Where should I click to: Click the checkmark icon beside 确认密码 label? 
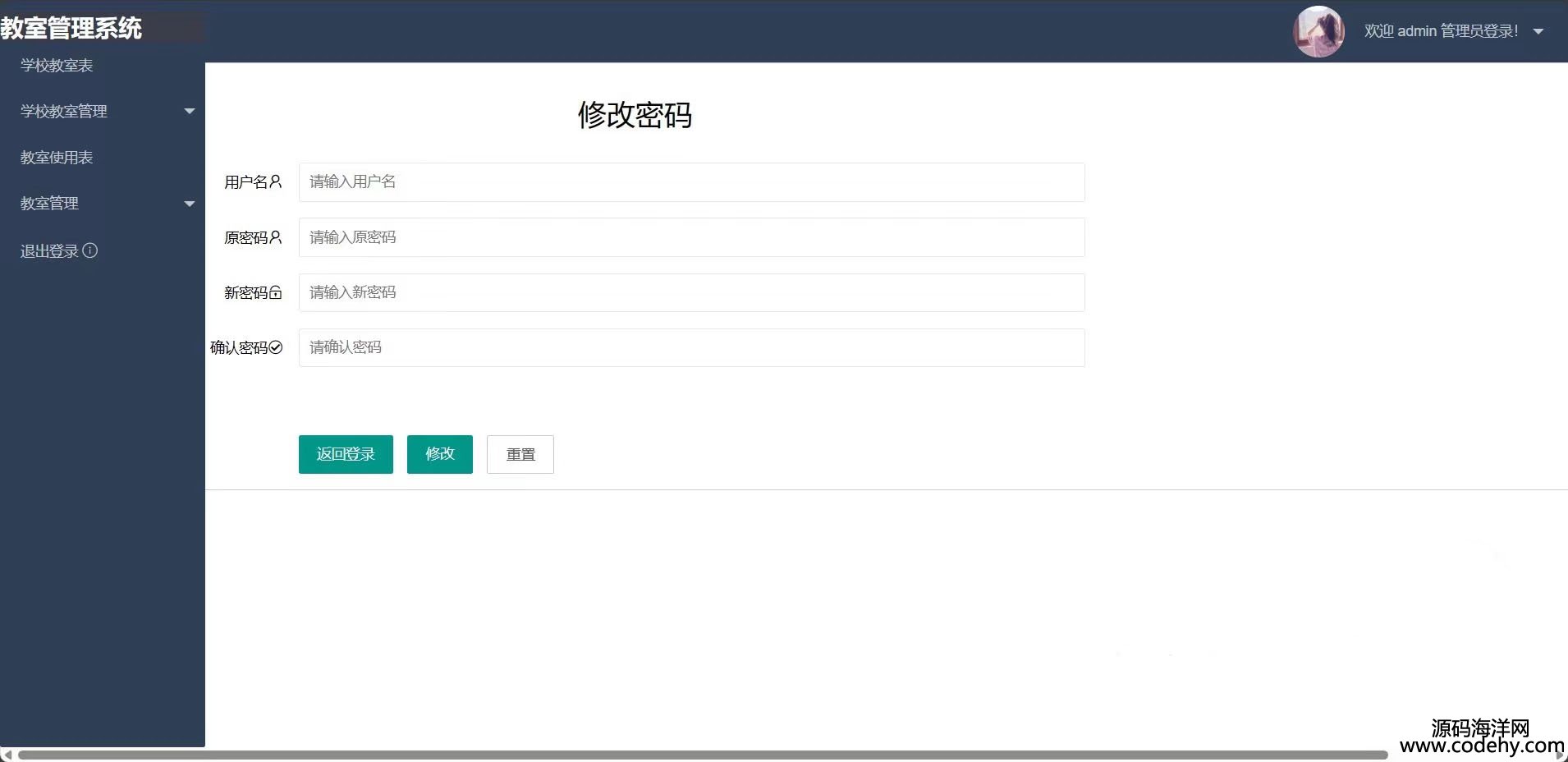coord(276,347)
